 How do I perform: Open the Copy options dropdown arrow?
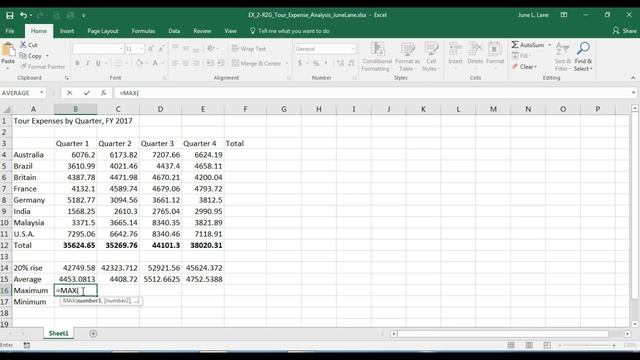pos(47,56)
